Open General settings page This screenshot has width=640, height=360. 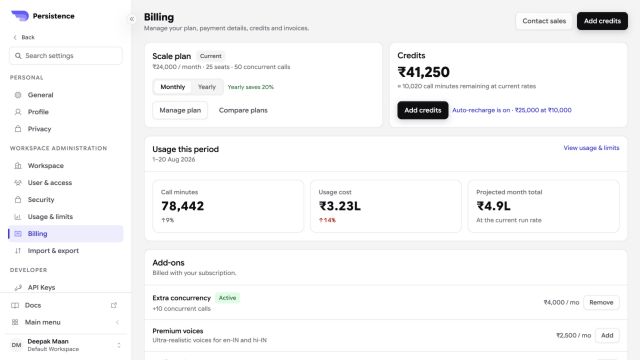(66, 95)
